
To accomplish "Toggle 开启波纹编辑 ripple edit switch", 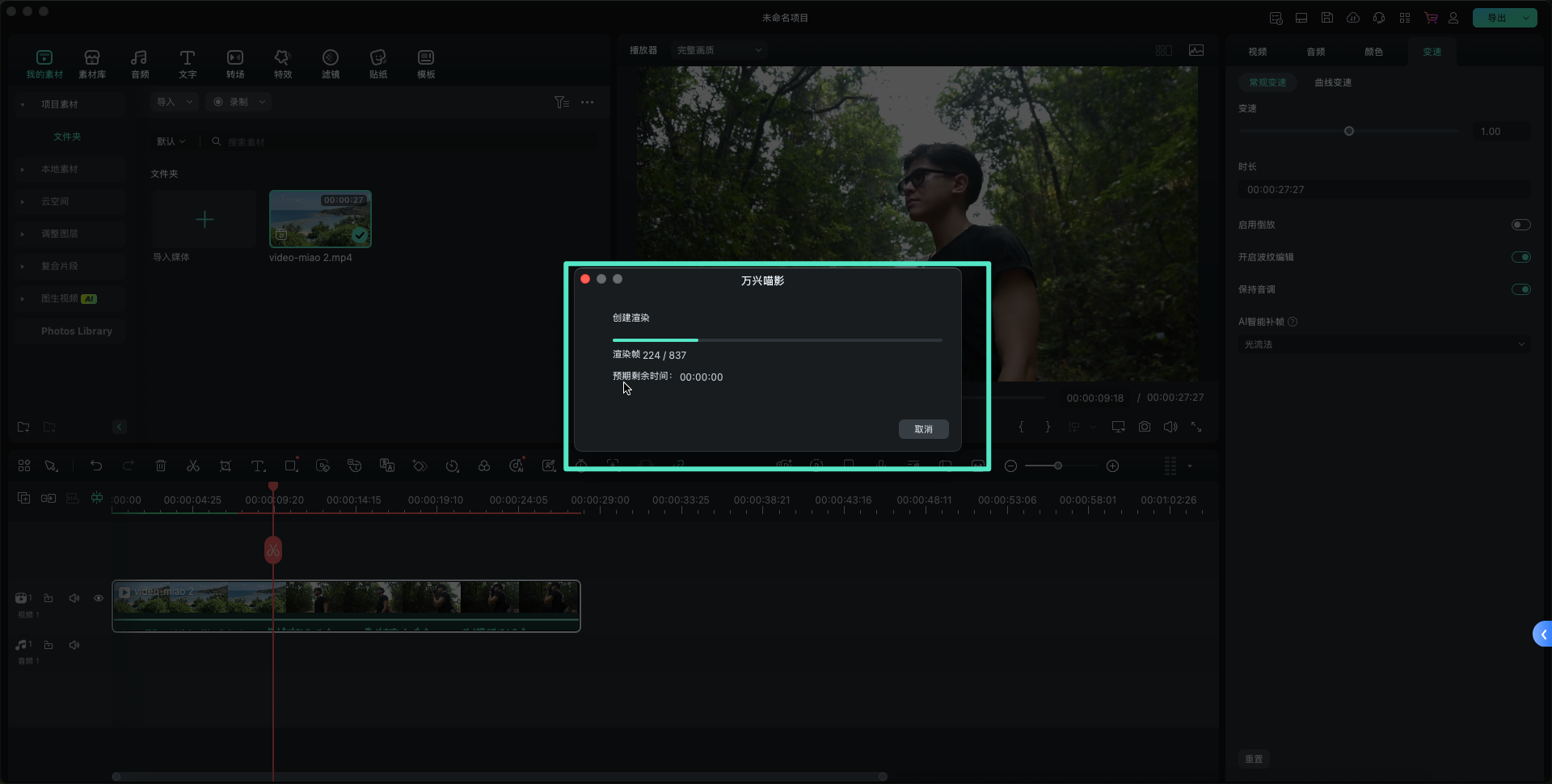I will tap(1521, 257).
